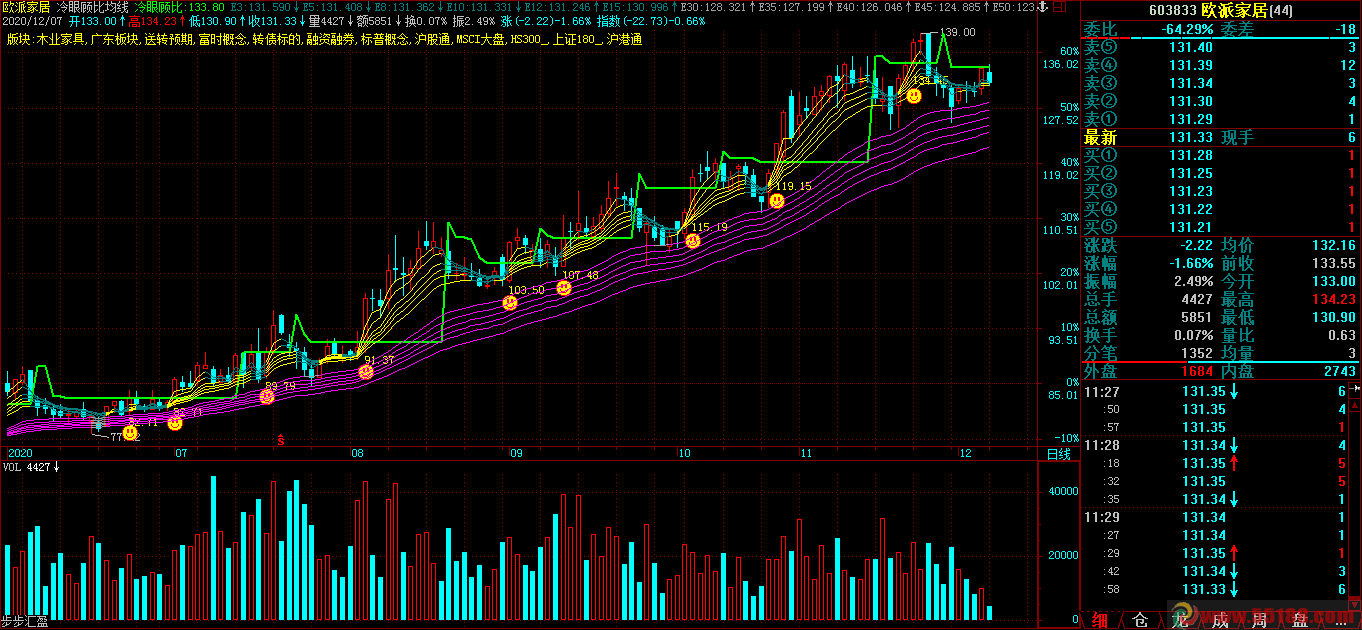Click the 11:28 tick row

coord(1216,445)
